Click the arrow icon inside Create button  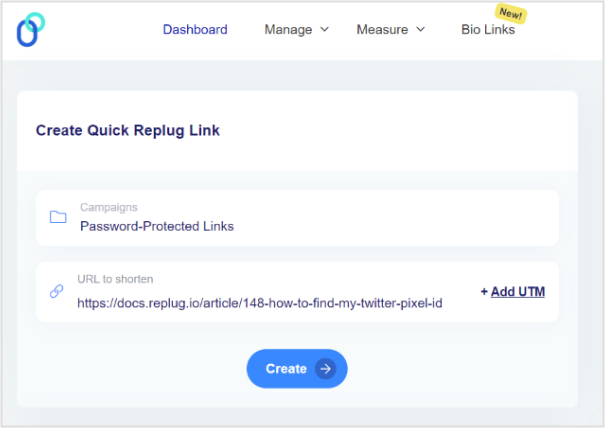[325, 369]
